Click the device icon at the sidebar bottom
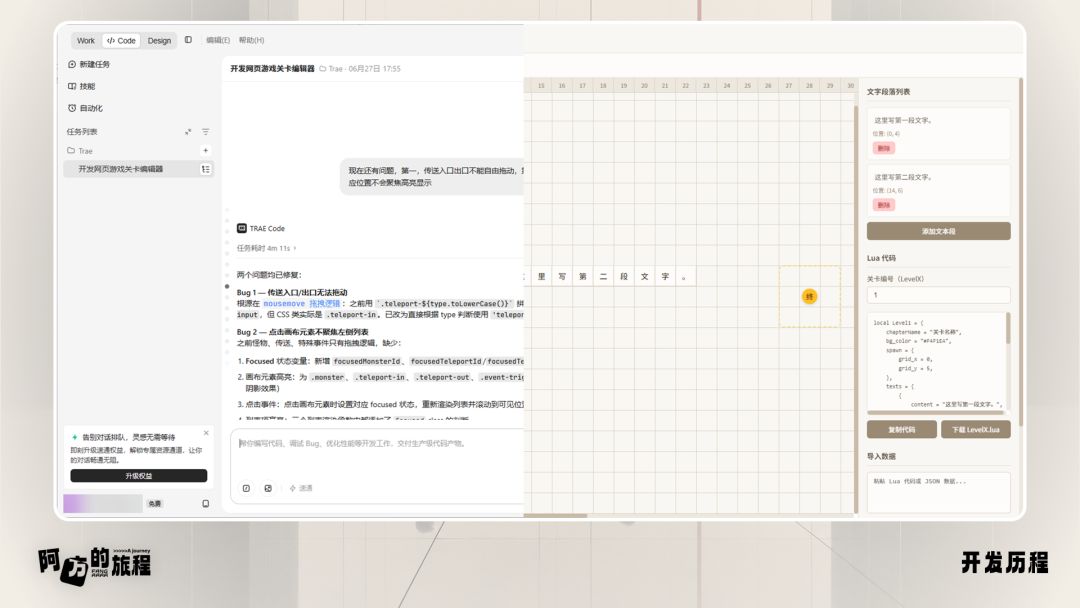 (x=205, y=503)
